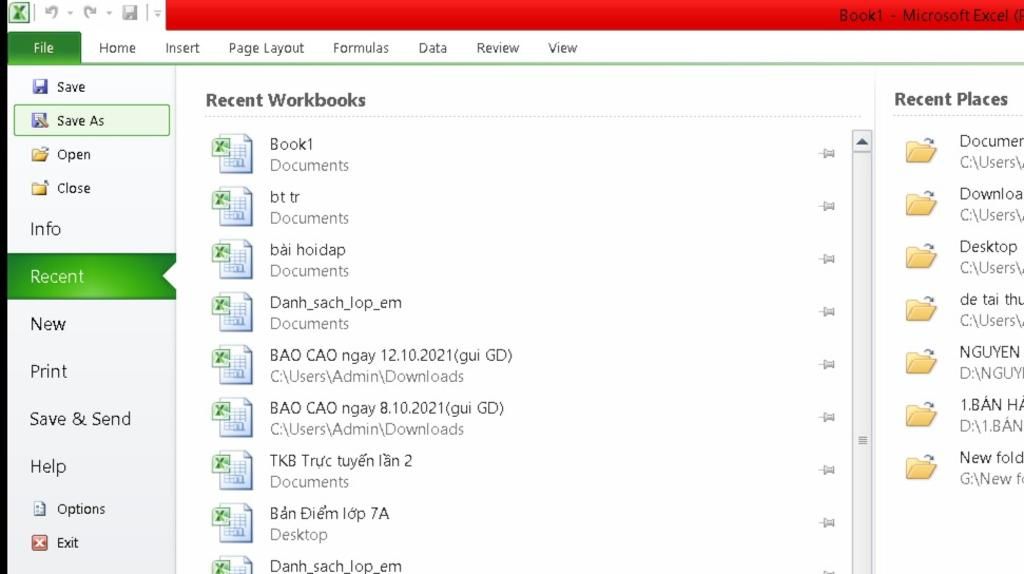Open the Desktop folder in Recent Places
This screenshot has width=1024, height=574.
coord(959,257)
